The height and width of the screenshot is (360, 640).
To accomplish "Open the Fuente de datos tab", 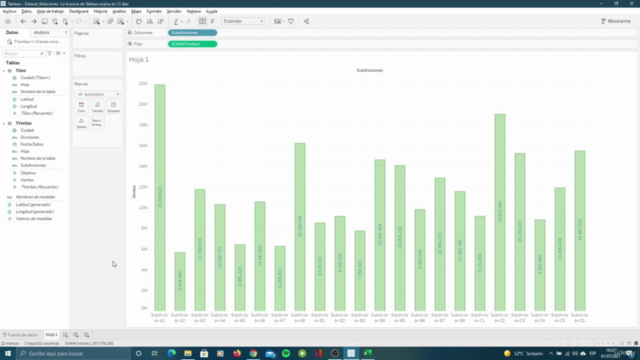I will tap(20, 335).
